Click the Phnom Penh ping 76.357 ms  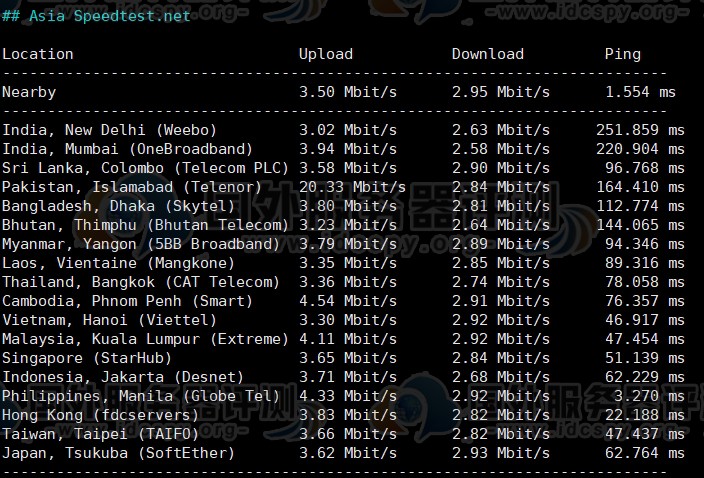[x=645, y=301]
